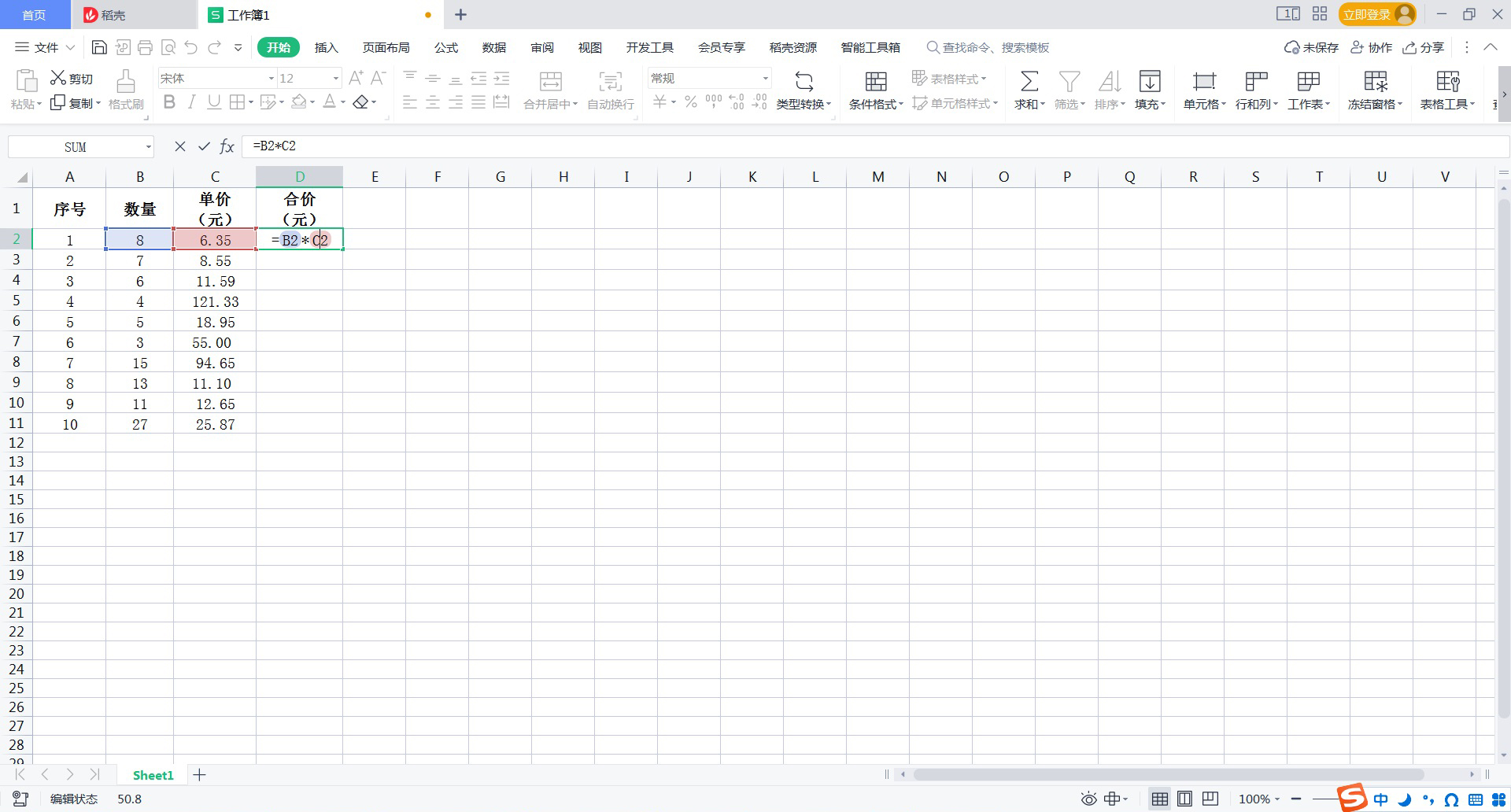Open the number format dropdown (常规)

(x=765, y=78)
